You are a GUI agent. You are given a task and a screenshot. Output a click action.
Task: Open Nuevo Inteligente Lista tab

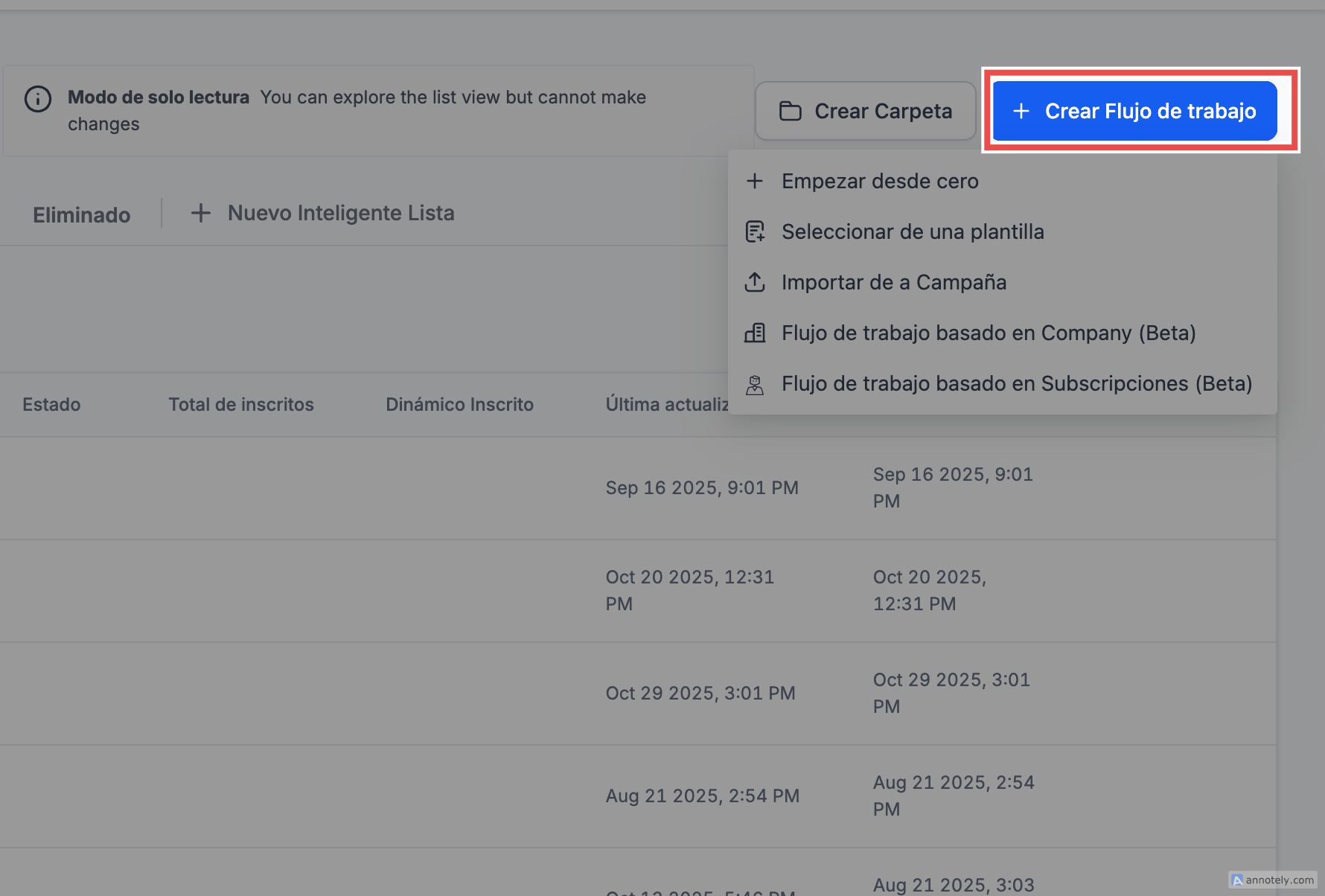click(x=340, y=213)
